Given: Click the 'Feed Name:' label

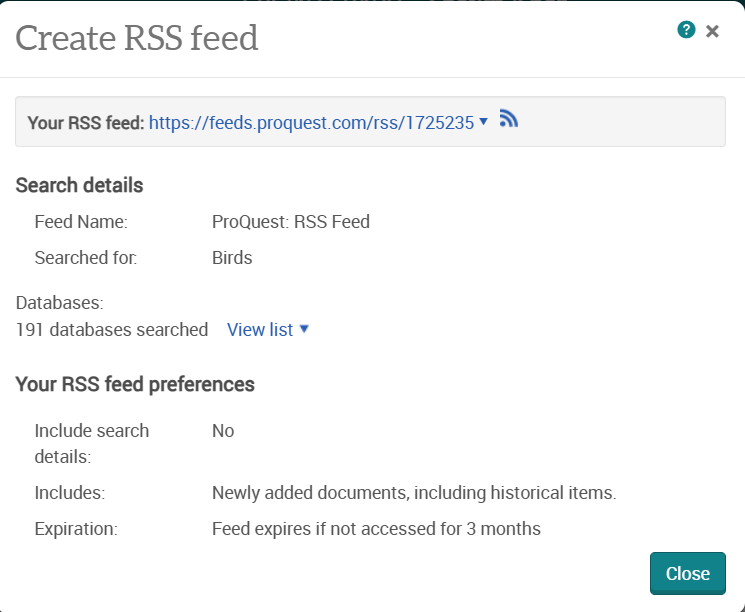Looking at the screenshot, I should 81,222.
